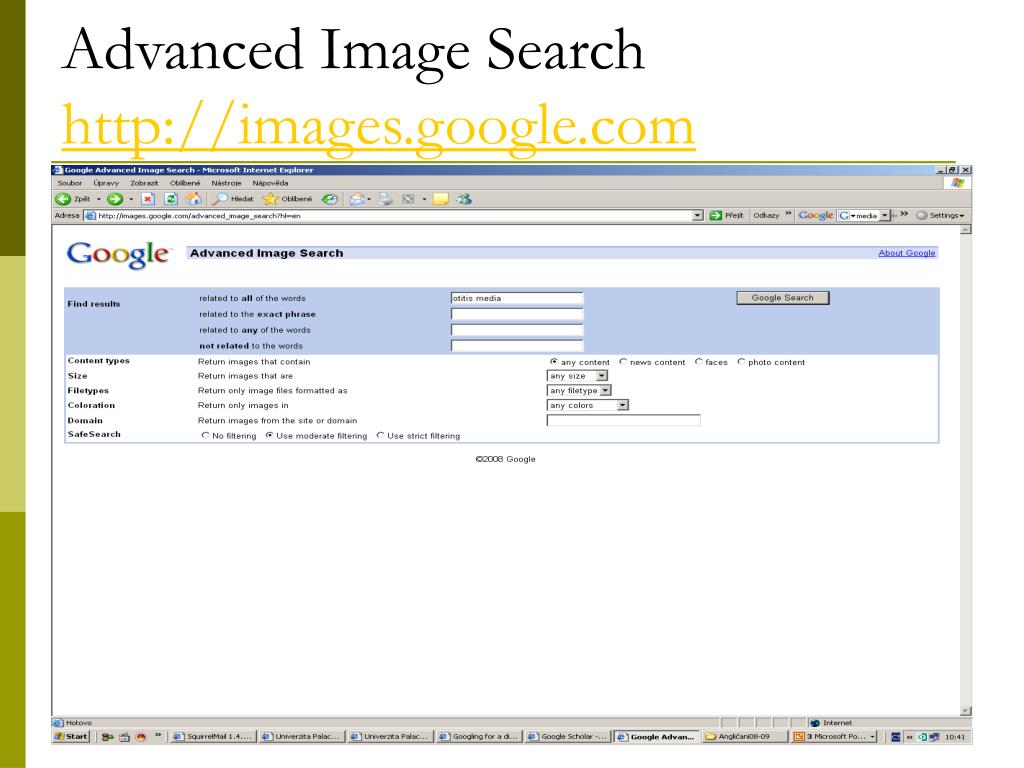
Task: Switch to Google Scholar taskbar window
Action: coord(568,737)
